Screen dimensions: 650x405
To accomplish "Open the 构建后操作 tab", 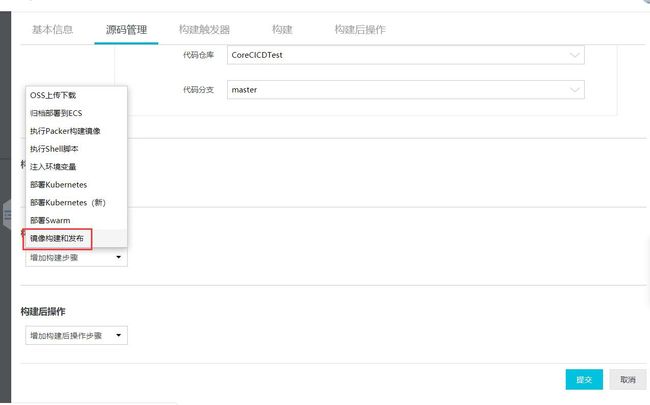I will 360,29.
